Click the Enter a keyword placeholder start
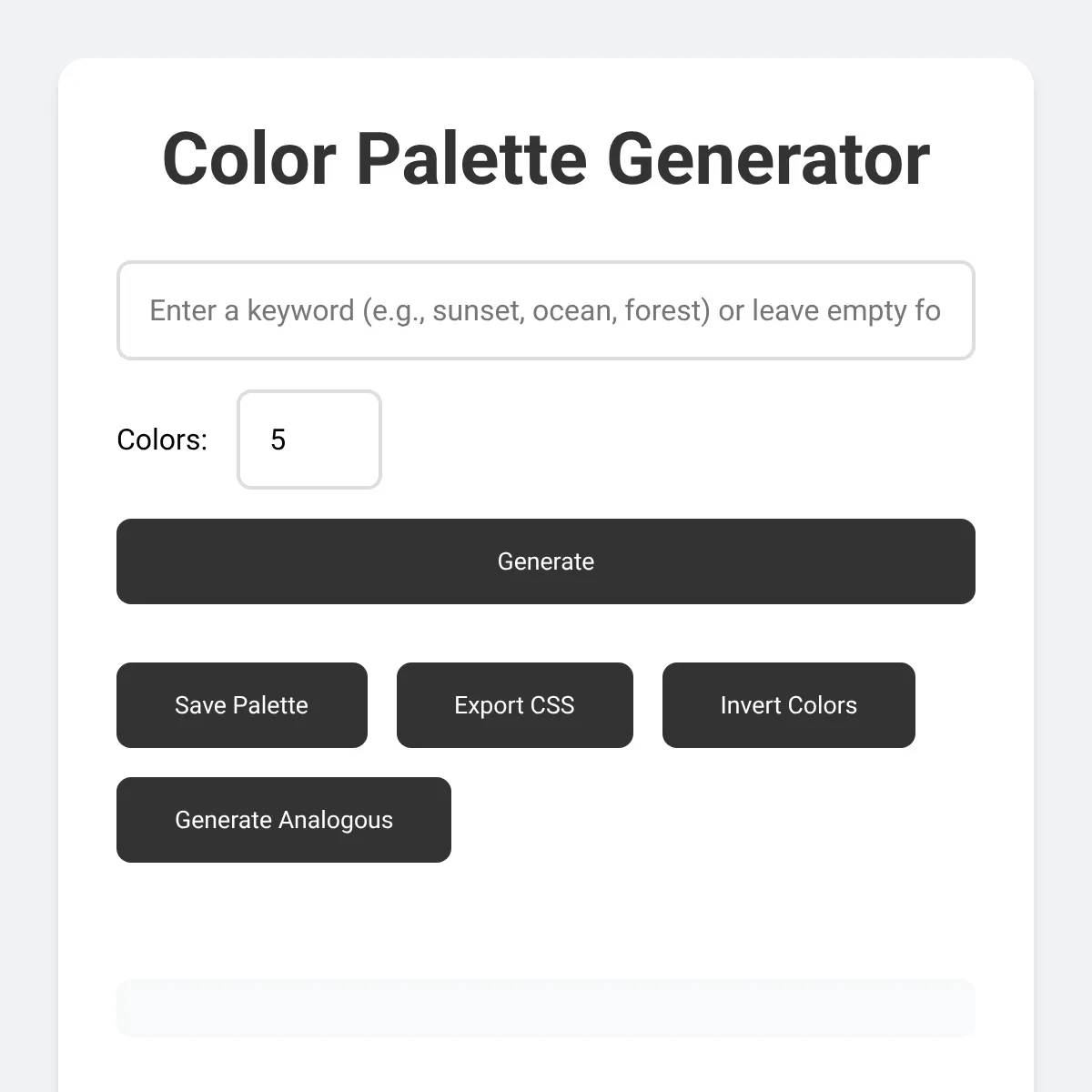The width and height of the screenshot is (1092, 1092). click(252, 310)
